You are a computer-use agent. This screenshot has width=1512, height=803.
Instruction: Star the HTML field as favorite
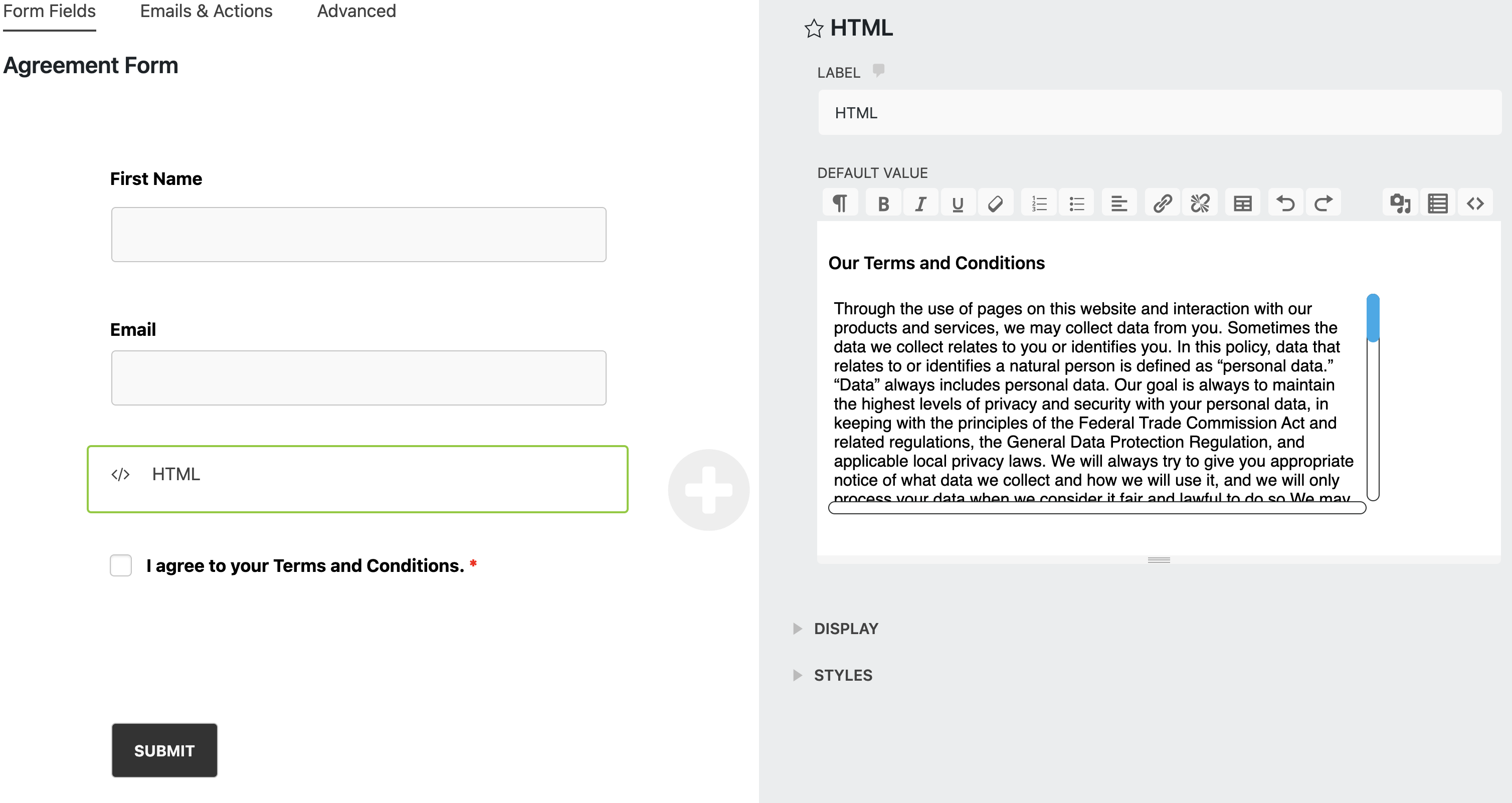pos(814,28)
